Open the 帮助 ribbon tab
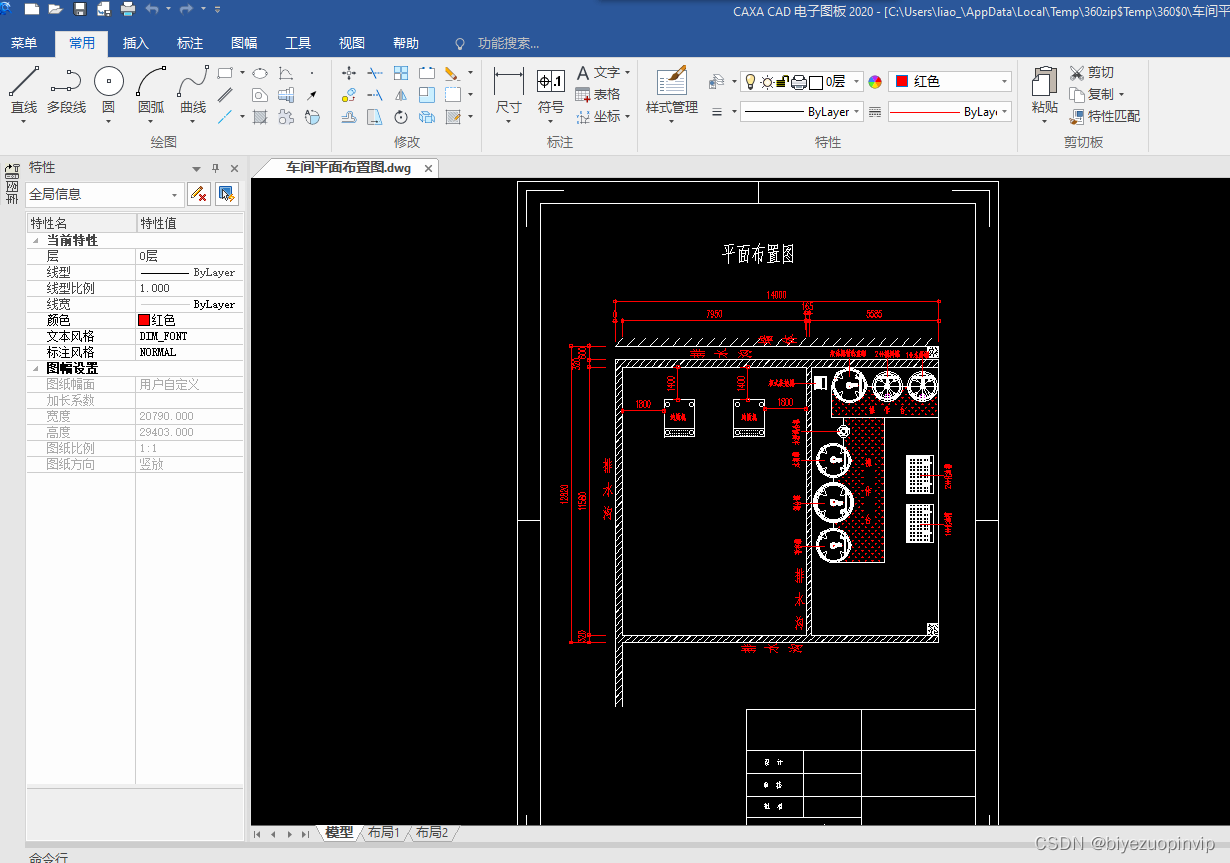 pyautogui.click(x=406, y=43)
